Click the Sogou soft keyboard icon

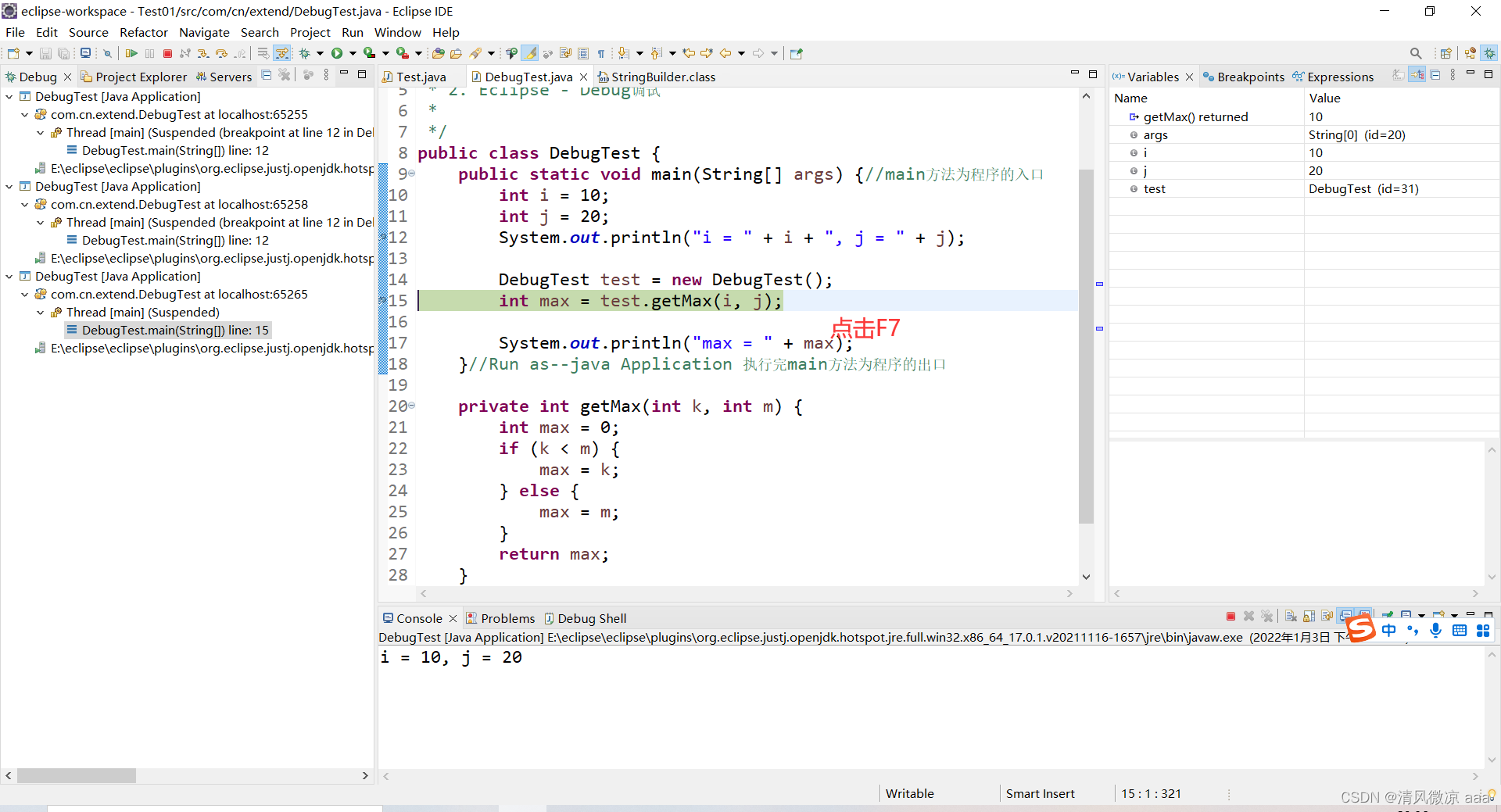[1459, 630]
